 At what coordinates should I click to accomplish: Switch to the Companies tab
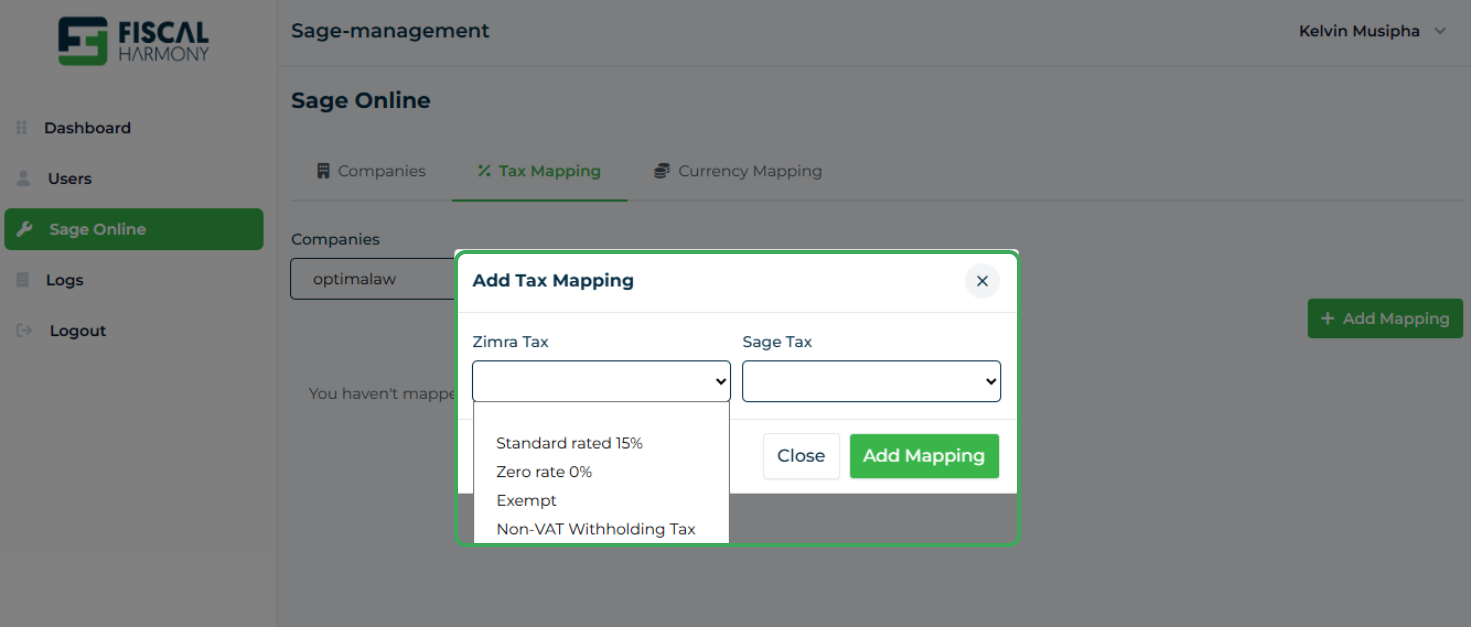pos(371,171)
